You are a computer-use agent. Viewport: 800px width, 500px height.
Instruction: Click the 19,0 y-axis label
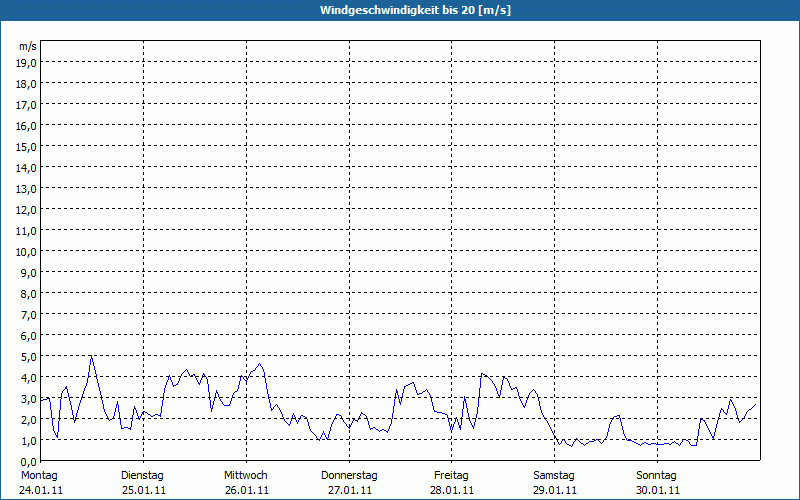(26, 63)
